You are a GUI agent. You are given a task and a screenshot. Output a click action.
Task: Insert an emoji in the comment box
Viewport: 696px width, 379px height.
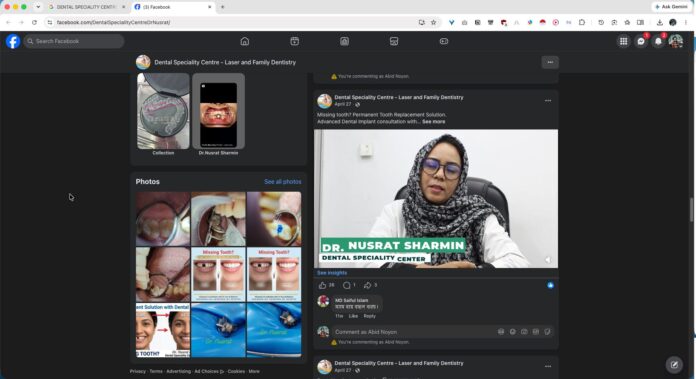coord(513,332)
